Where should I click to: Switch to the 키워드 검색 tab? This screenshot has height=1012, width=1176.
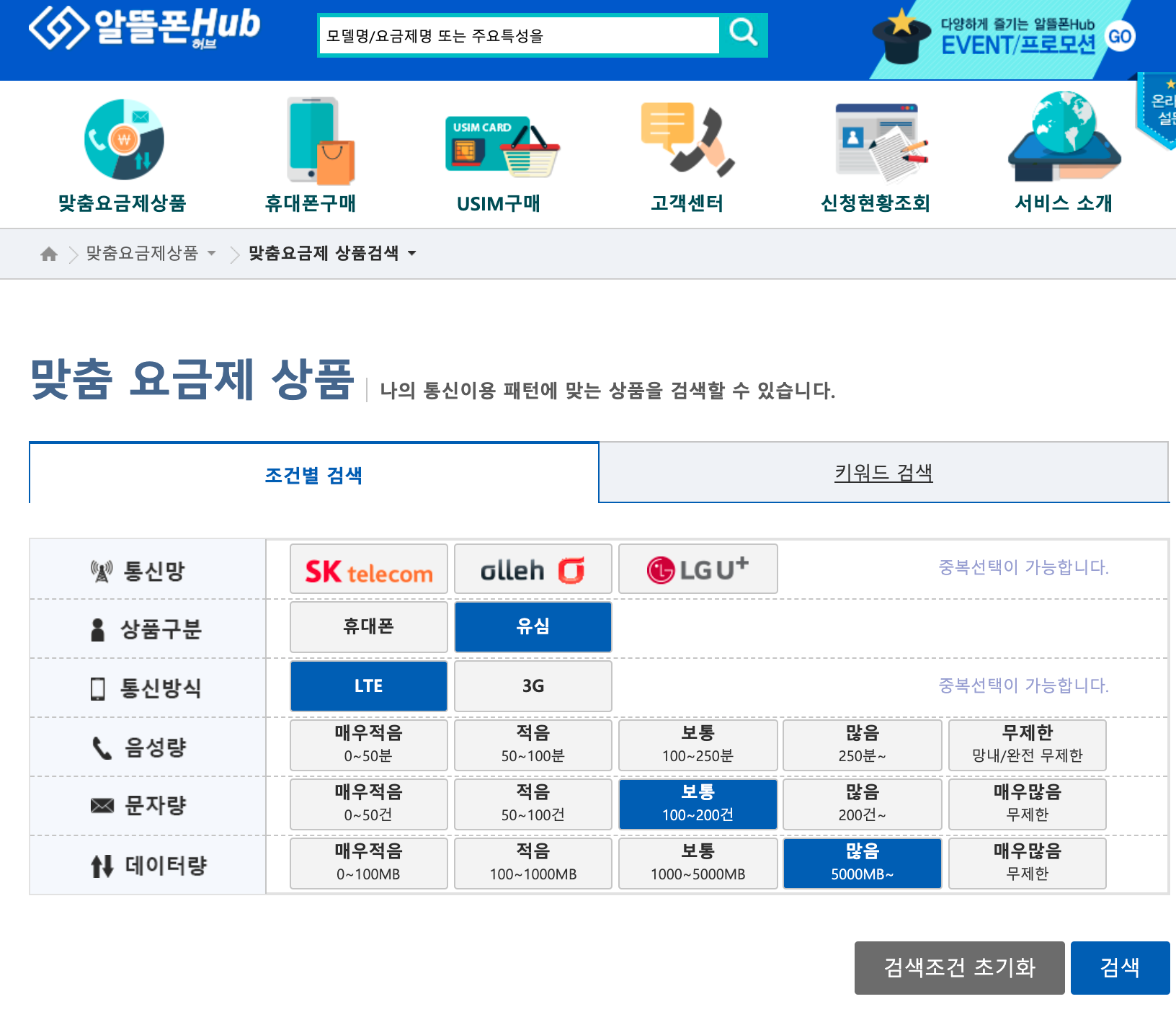pyautogui.click(x=883, y=473)
